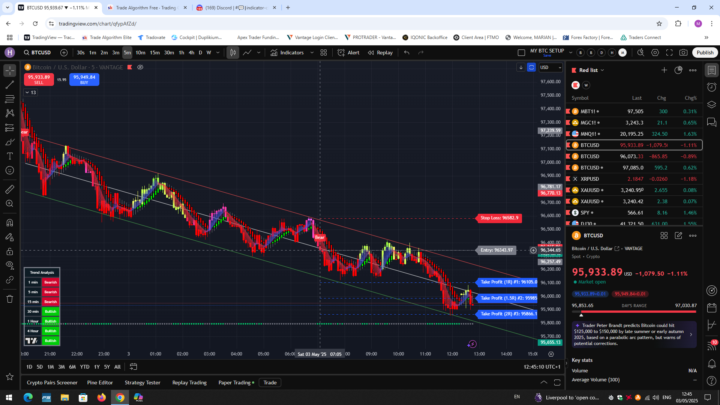Screen dimensions: 720x405
Task: Select the text annotation tool
Action: 10,156
